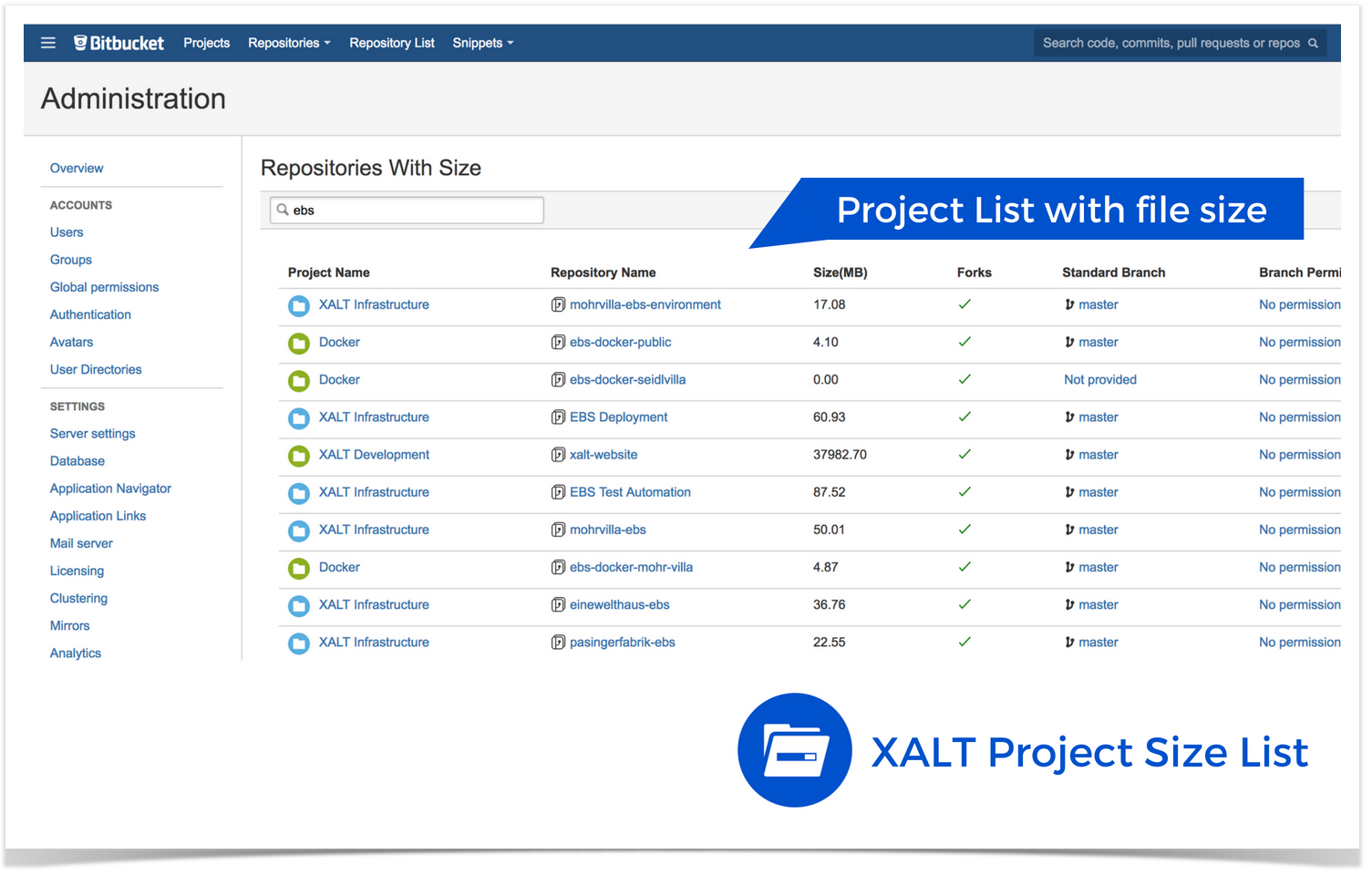
Task: Click size value 37982.70
Action: pyautogui.click(x=840, y=454)
